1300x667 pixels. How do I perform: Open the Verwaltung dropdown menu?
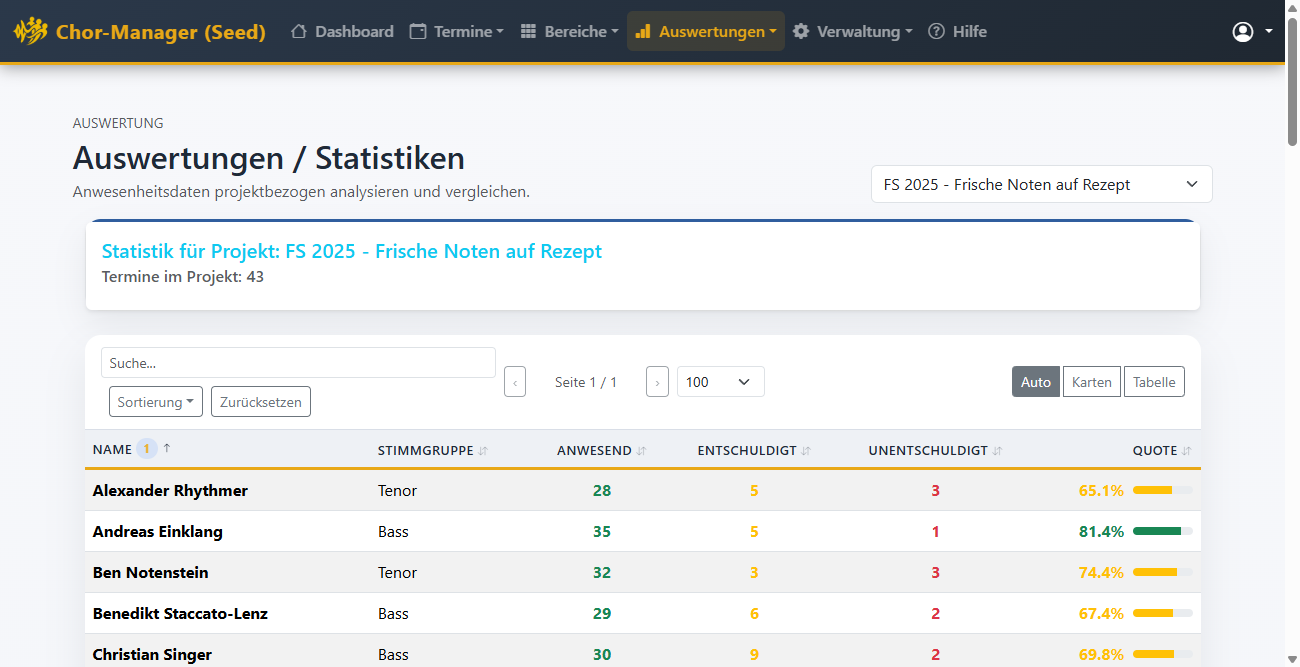[853, 31]
